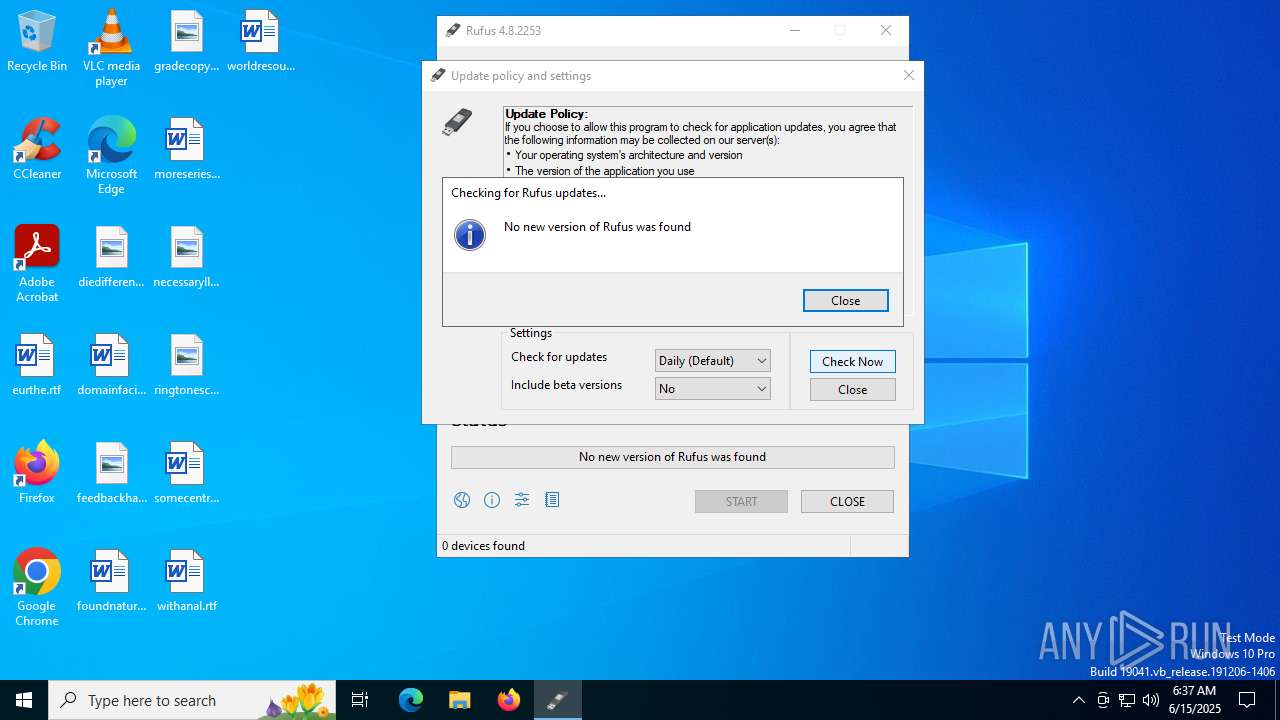1280x720 pixels.
Task: Select eurthe.rtf desktop file
Action: (37, 365)
